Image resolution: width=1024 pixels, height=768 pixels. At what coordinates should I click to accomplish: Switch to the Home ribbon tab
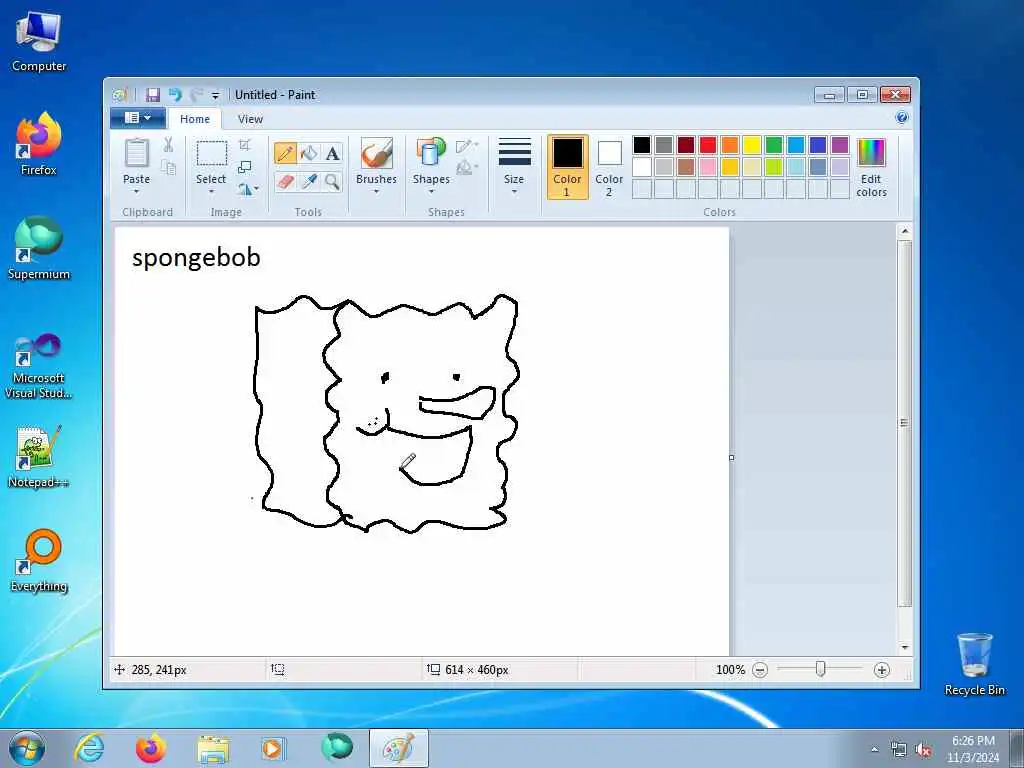point(195,119)
